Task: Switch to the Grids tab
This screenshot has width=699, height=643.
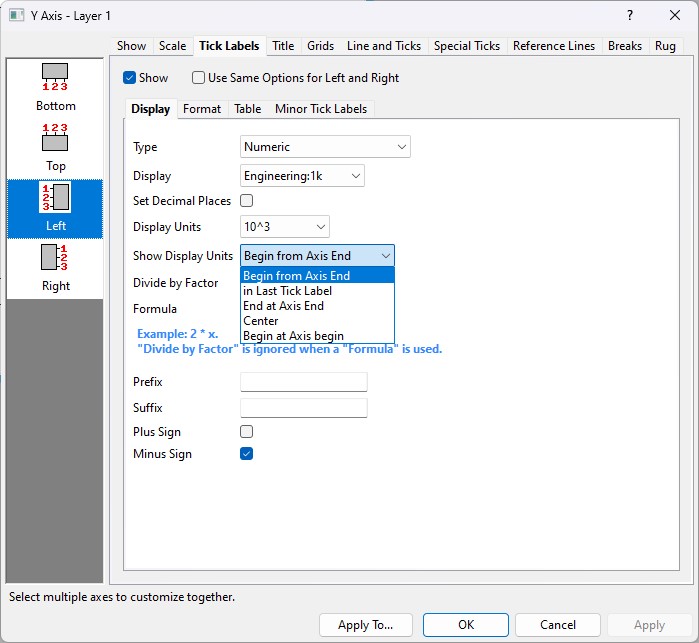Action: coord(321,46)
